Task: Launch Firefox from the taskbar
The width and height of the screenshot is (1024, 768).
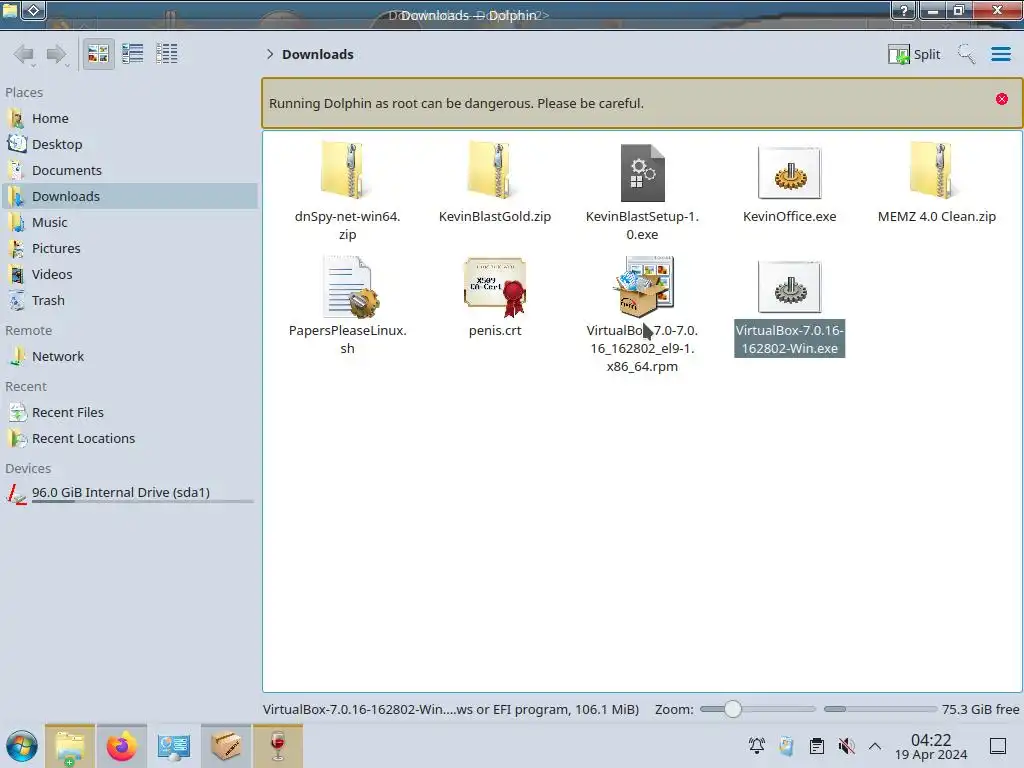Action: pyautogui.click(x=121, y=746)
